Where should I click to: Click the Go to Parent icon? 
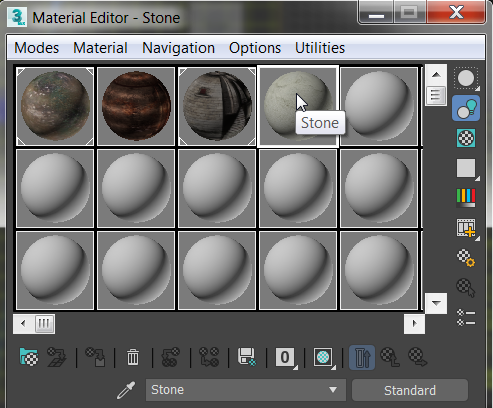pos(390,357)
